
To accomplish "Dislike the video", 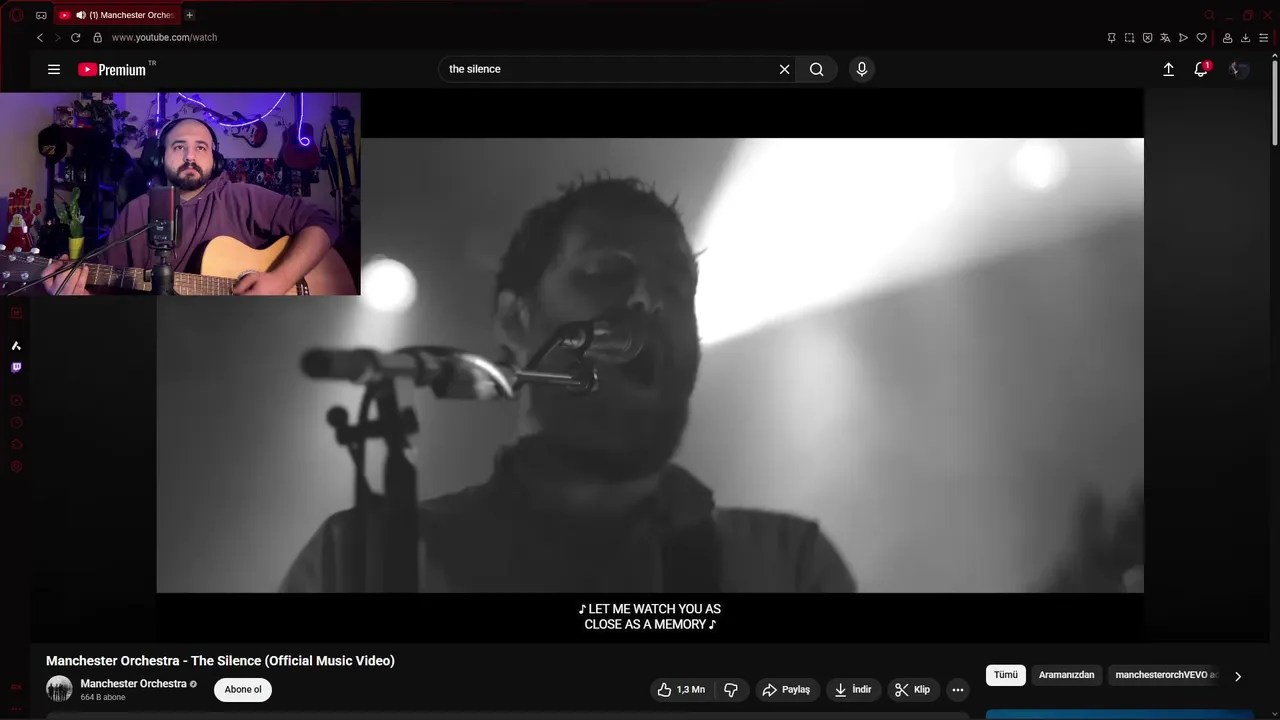I will click(x=731, y=690).
